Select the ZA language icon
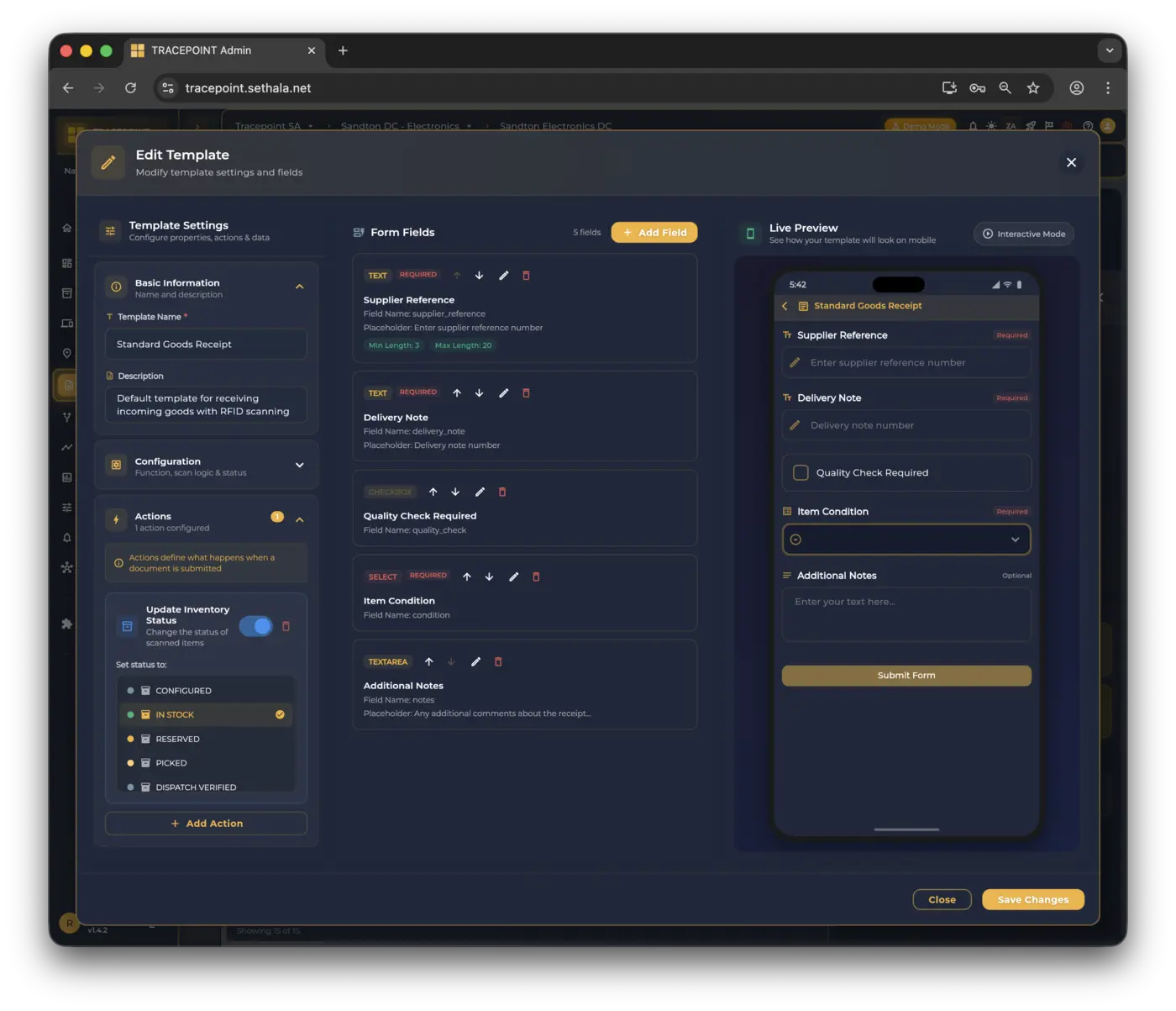Image resolution: width=1176 pixels, height=1011 pixels. (x=1011, y=125)
